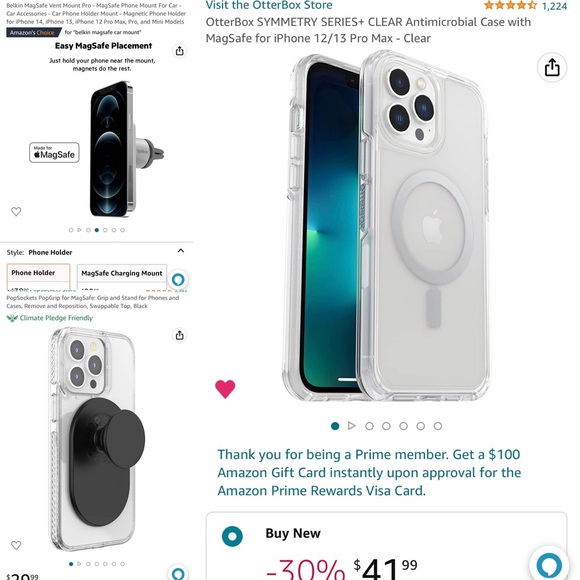Open the 1,224 ratings link
The width and height of the screenshot is (580, 580).
tap(554, 6)
